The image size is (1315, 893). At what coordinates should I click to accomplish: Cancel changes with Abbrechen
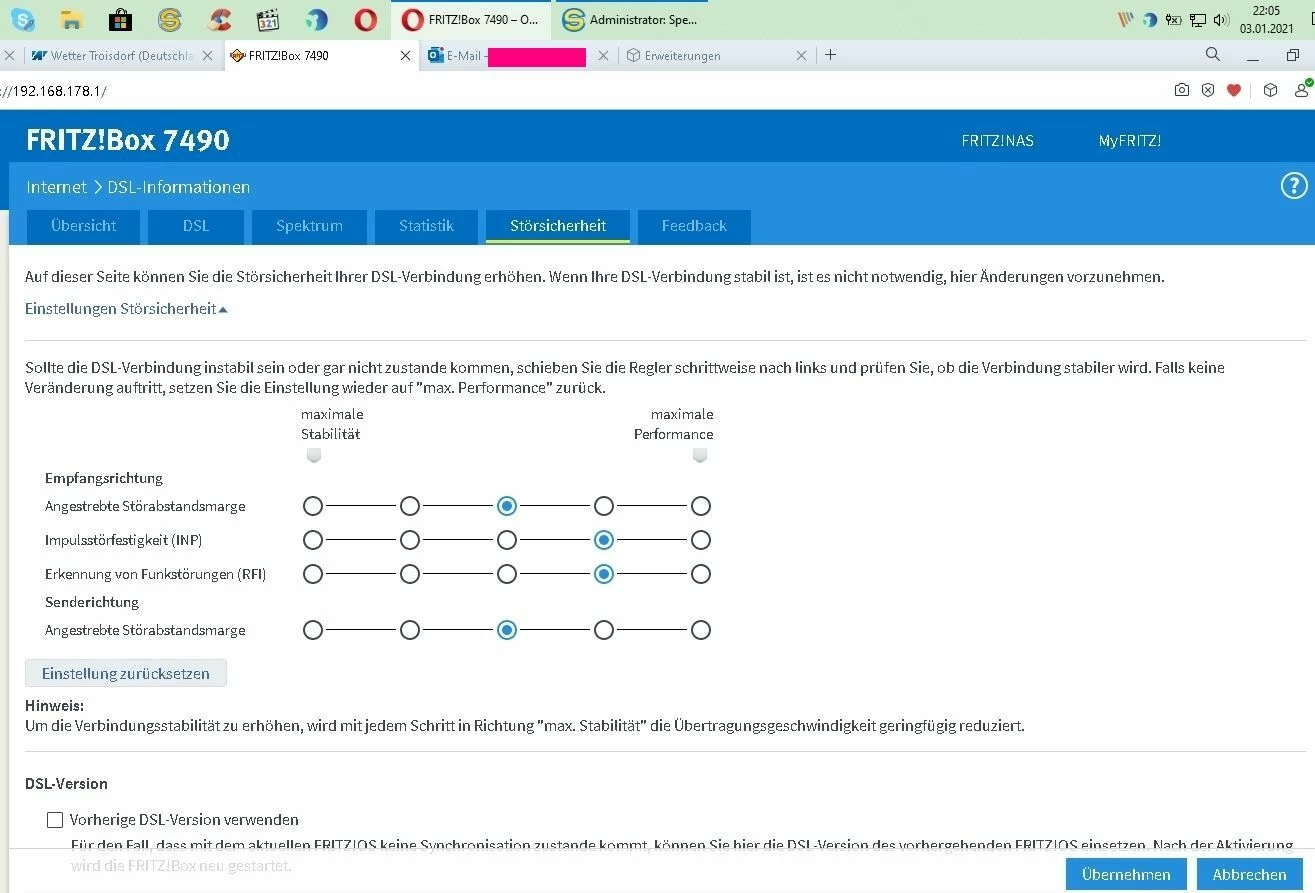click(x=1250, y=874)
